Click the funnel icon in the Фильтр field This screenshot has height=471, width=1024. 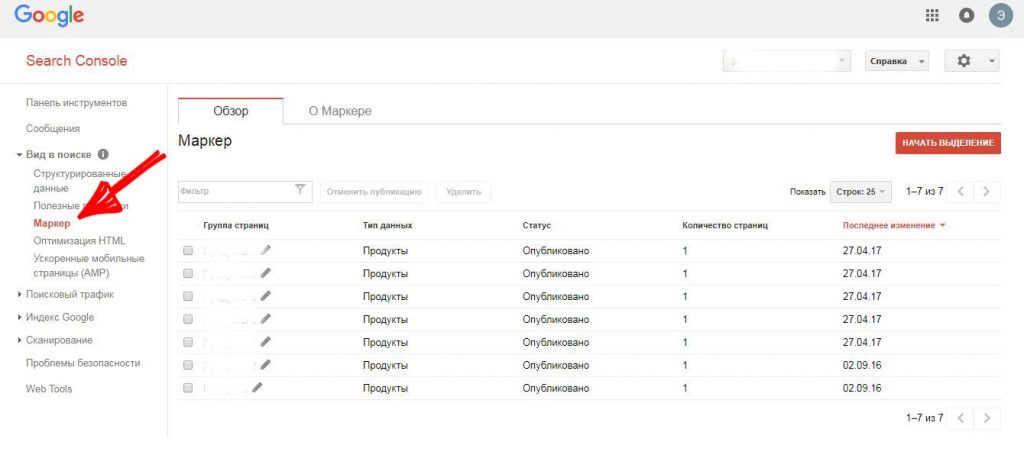point(300,190)
